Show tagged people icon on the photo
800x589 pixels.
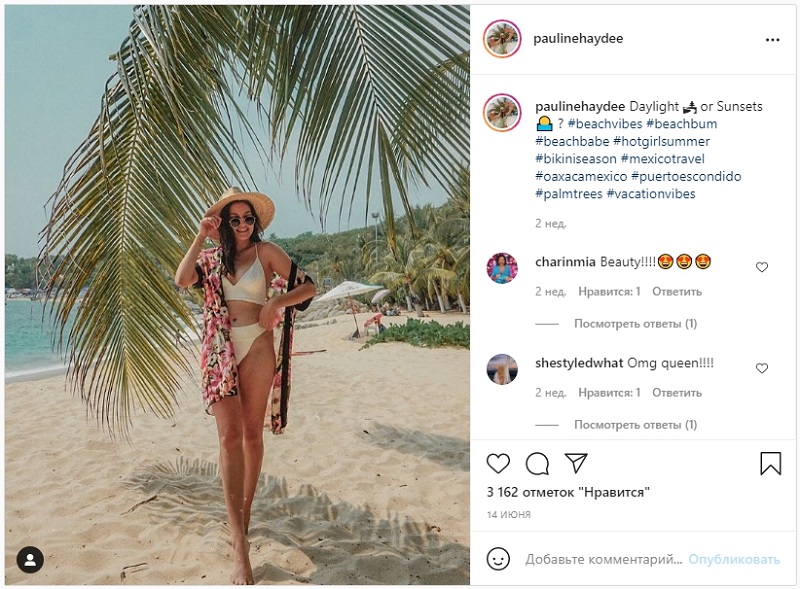coord(30,559)
